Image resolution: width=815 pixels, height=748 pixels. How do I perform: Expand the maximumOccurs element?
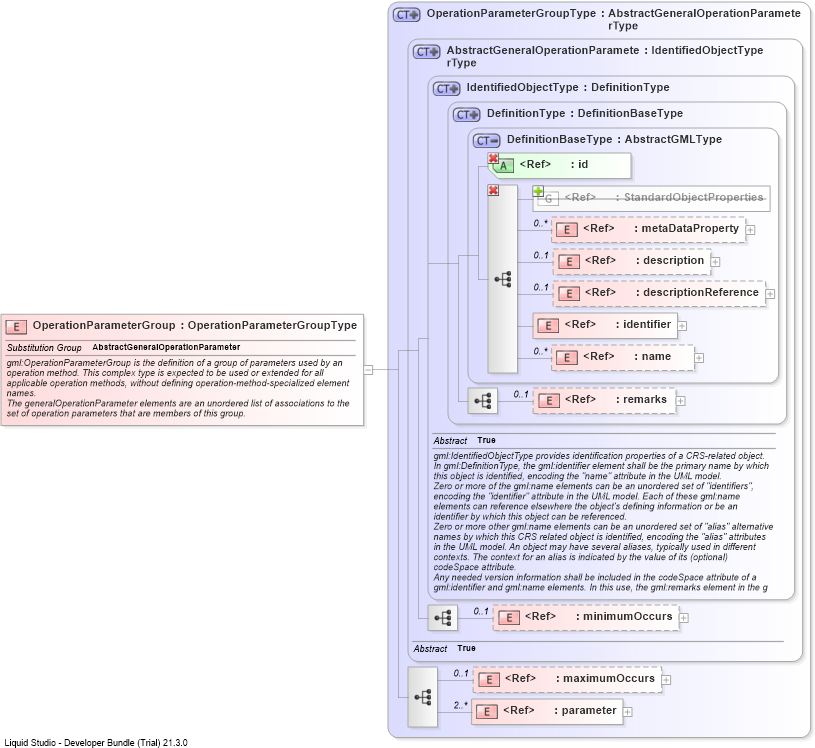click(666, 680)
